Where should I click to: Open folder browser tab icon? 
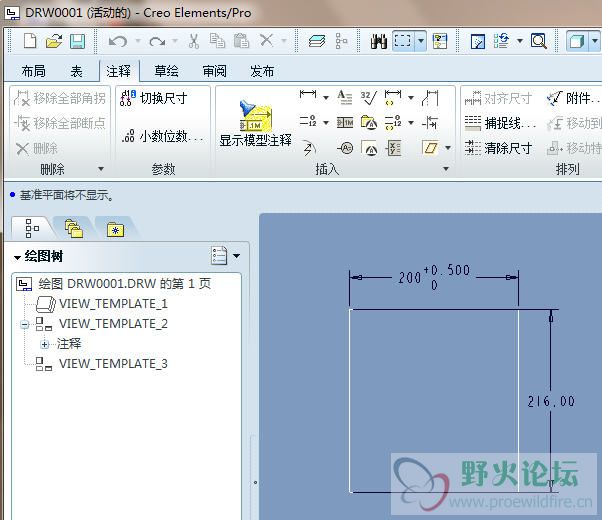point(74,229)
